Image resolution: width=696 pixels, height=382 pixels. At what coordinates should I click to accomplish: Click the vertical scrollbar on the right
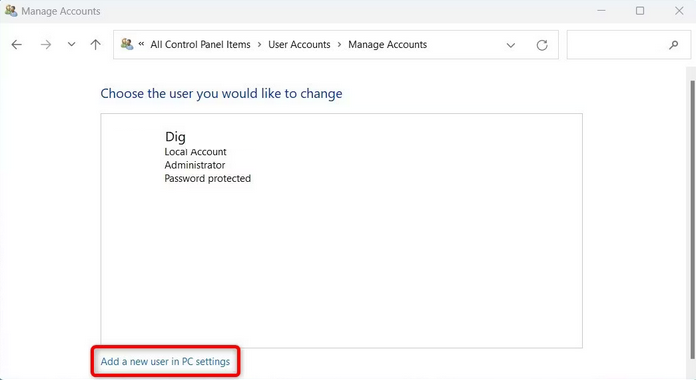[692, 220]
